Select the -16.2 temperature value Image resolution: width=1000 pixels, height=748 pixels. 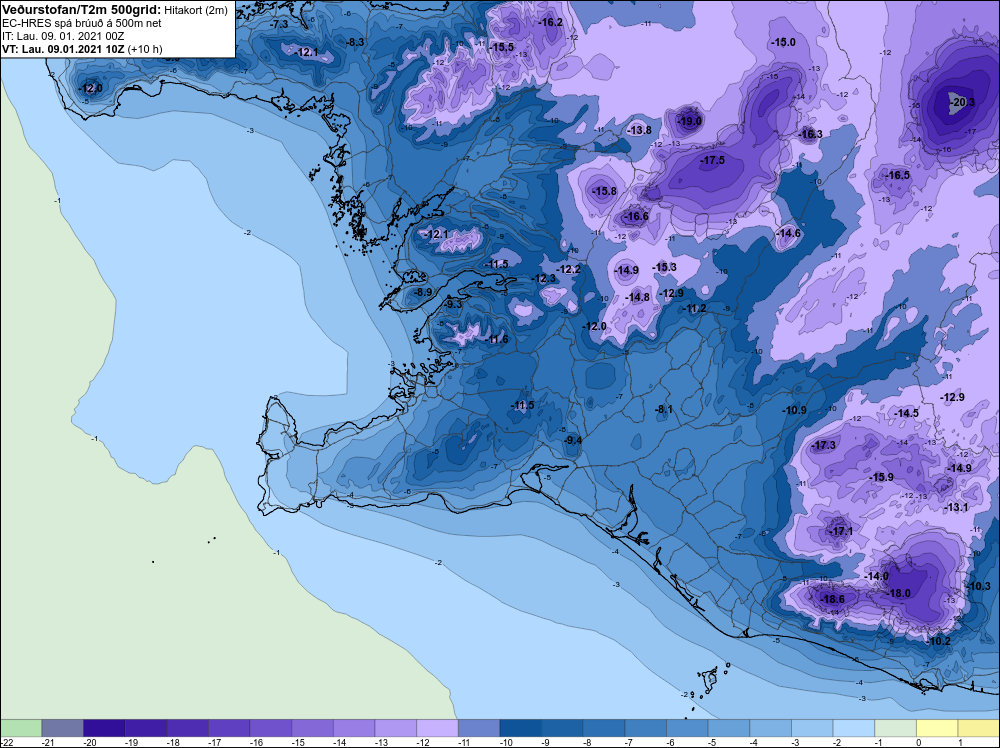pos(550,22)
